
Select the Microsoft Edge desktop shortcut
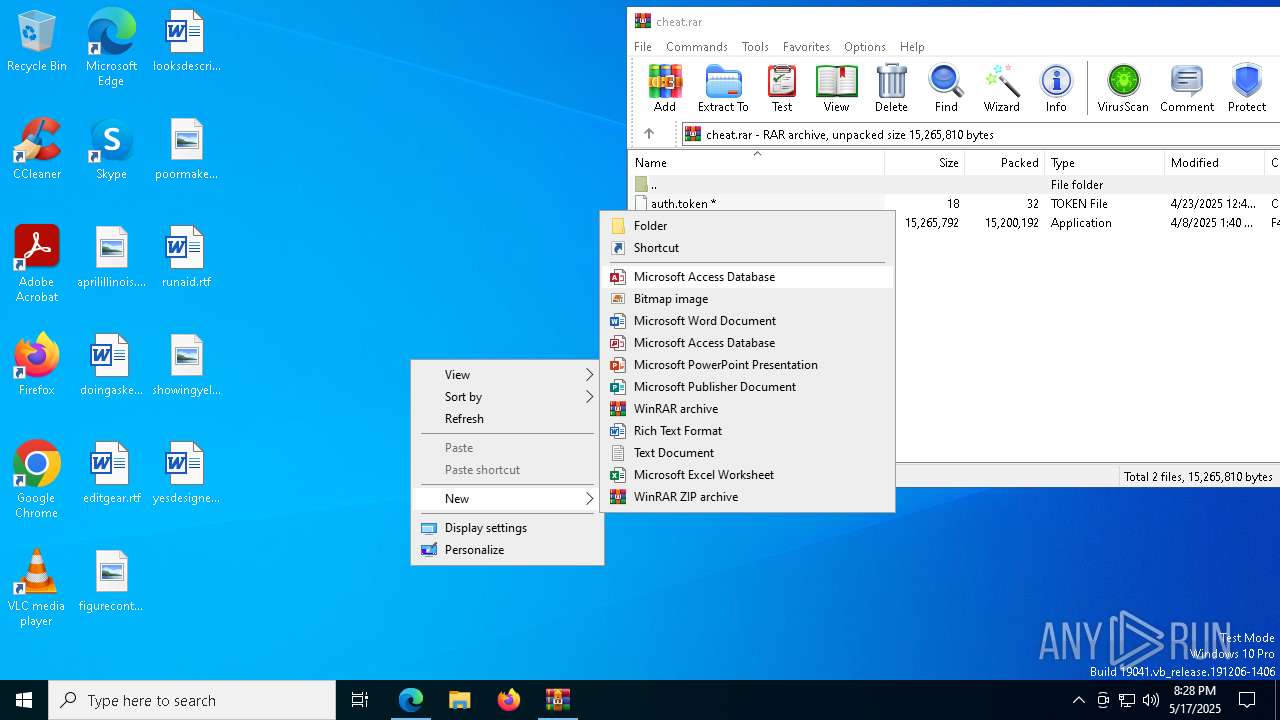pos(111,48)
